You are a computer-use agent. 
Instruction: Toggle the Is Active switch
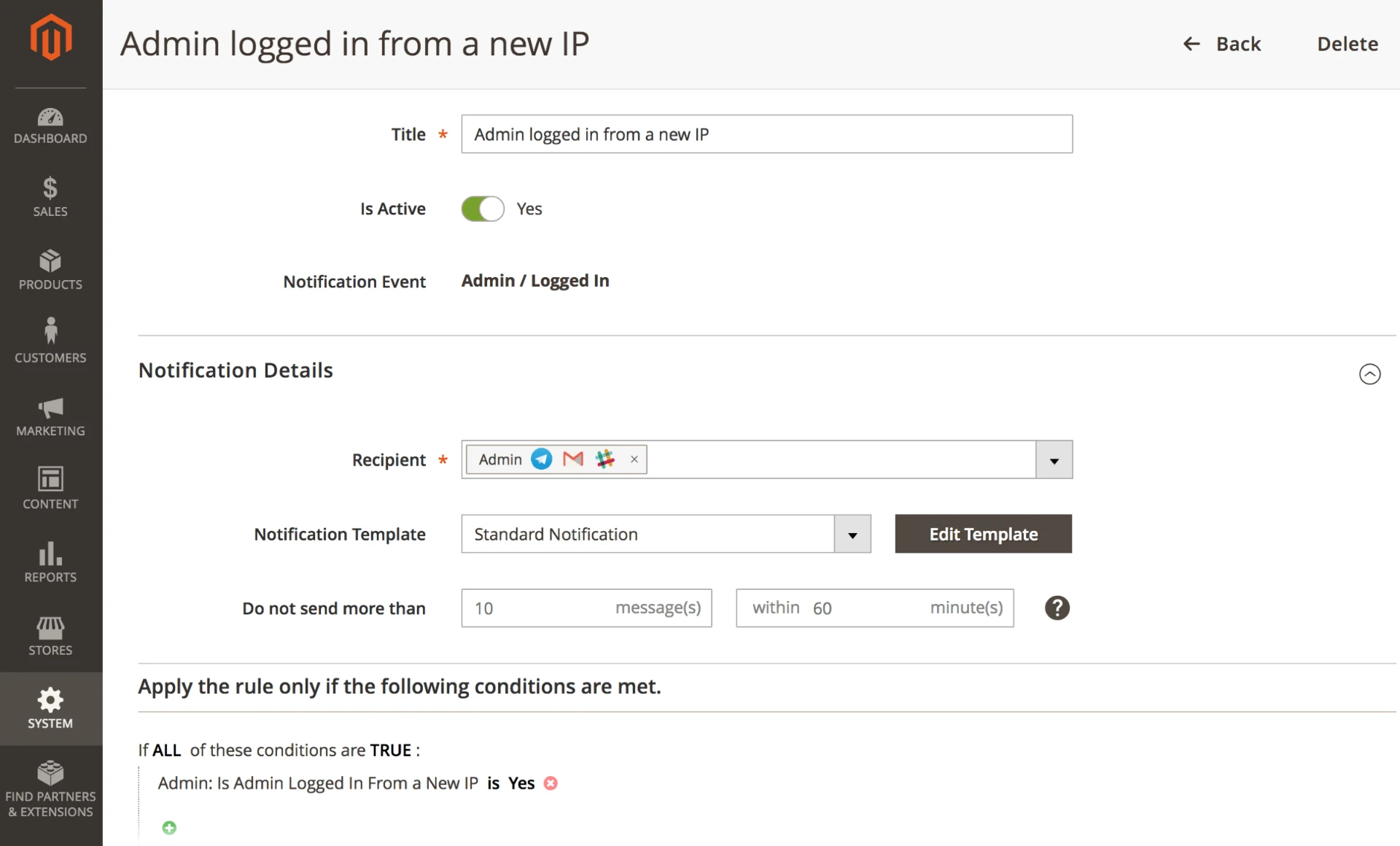pyautogui.click(x=483, y=209)
